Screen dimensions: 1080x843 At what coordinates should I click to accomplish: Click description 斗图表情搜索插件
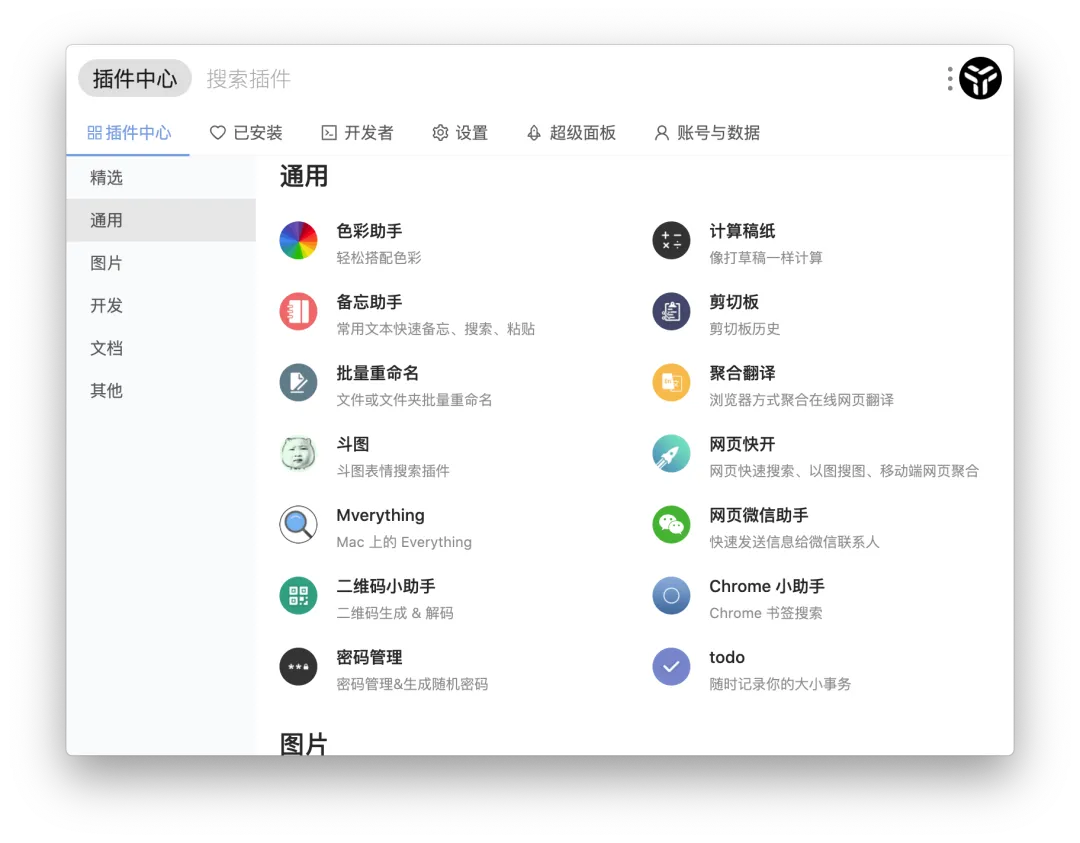(x=393, y=470)
